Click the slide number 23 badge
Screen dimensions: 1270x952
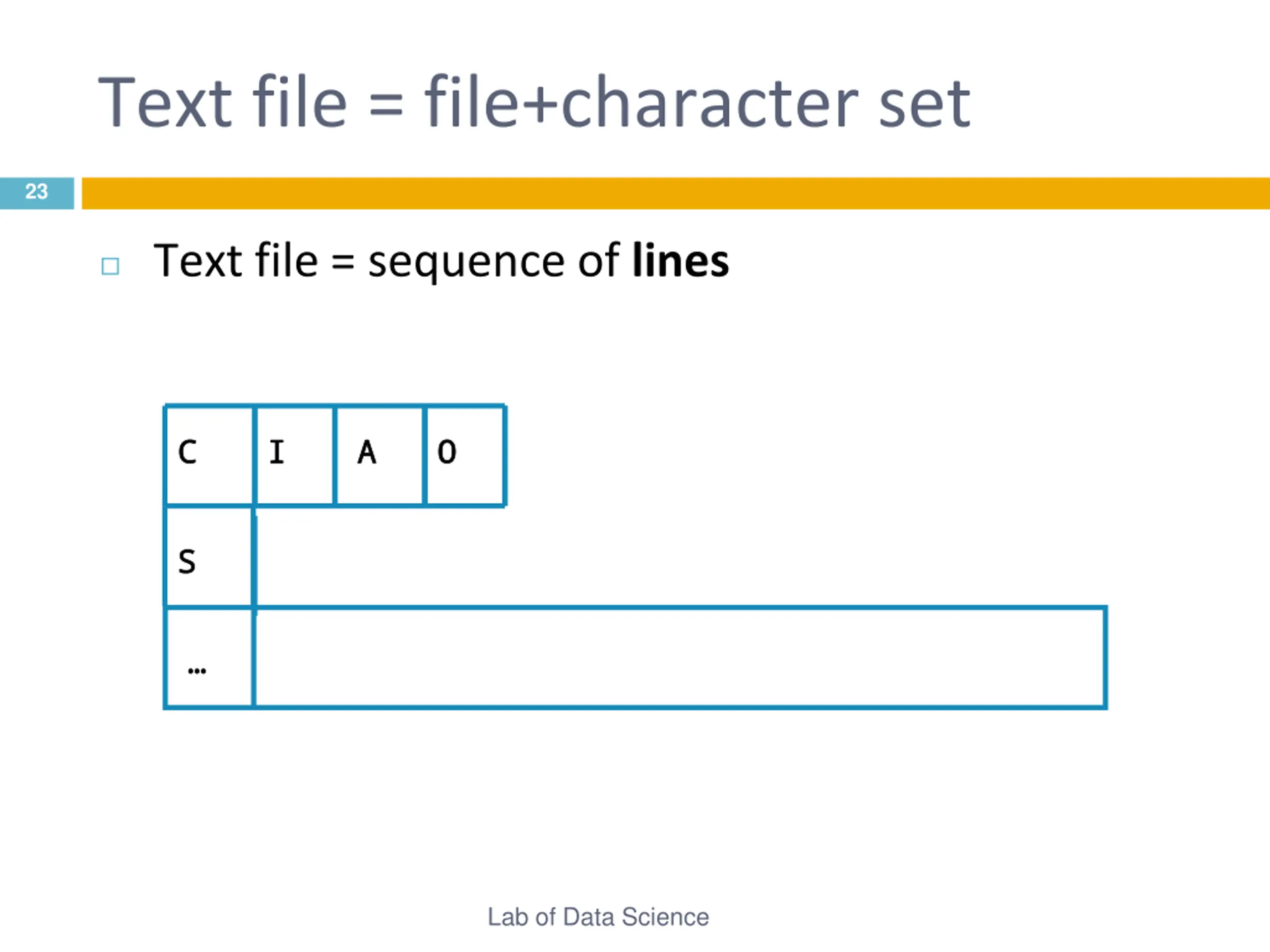37,193
